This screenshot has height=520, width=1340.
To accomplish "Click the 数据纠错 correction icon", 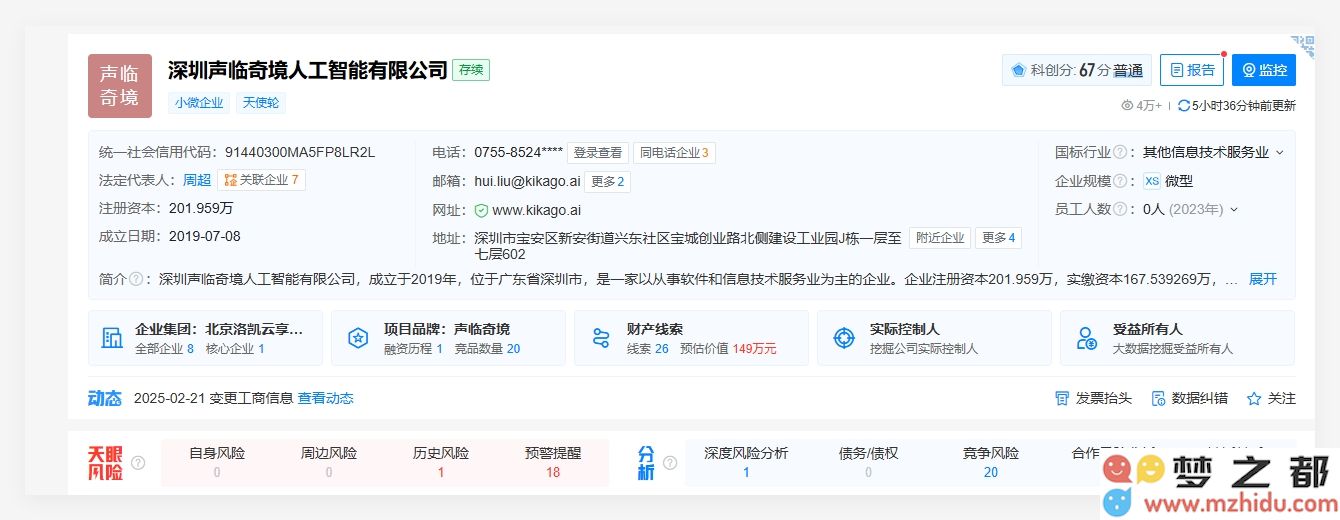I will (x=1158, y=398).
